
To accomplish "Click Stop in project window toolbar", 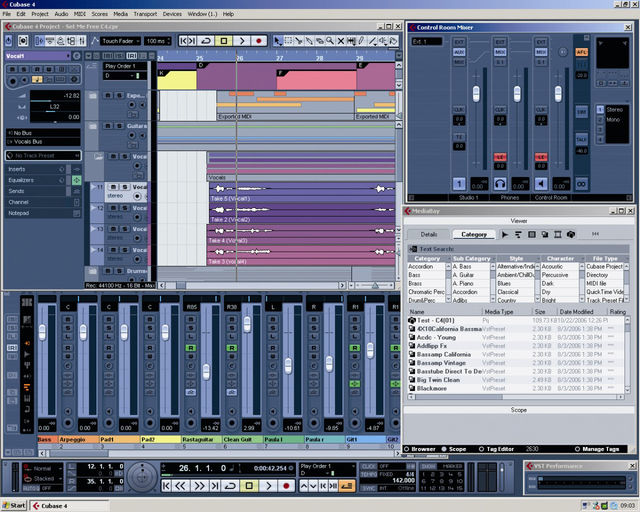I will (x=224, y=41).
